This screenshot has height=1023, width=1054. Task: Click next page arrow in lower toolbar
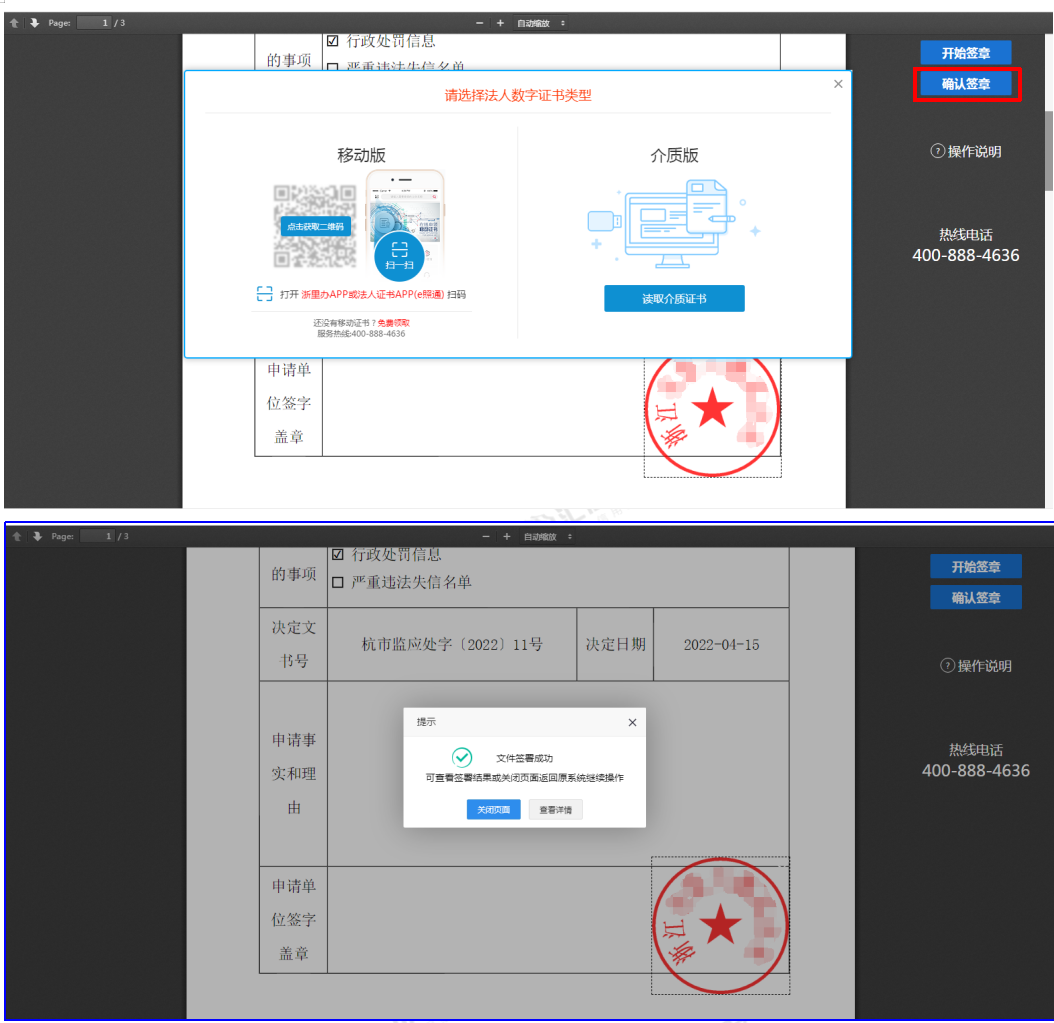click(x=37, y=537)
